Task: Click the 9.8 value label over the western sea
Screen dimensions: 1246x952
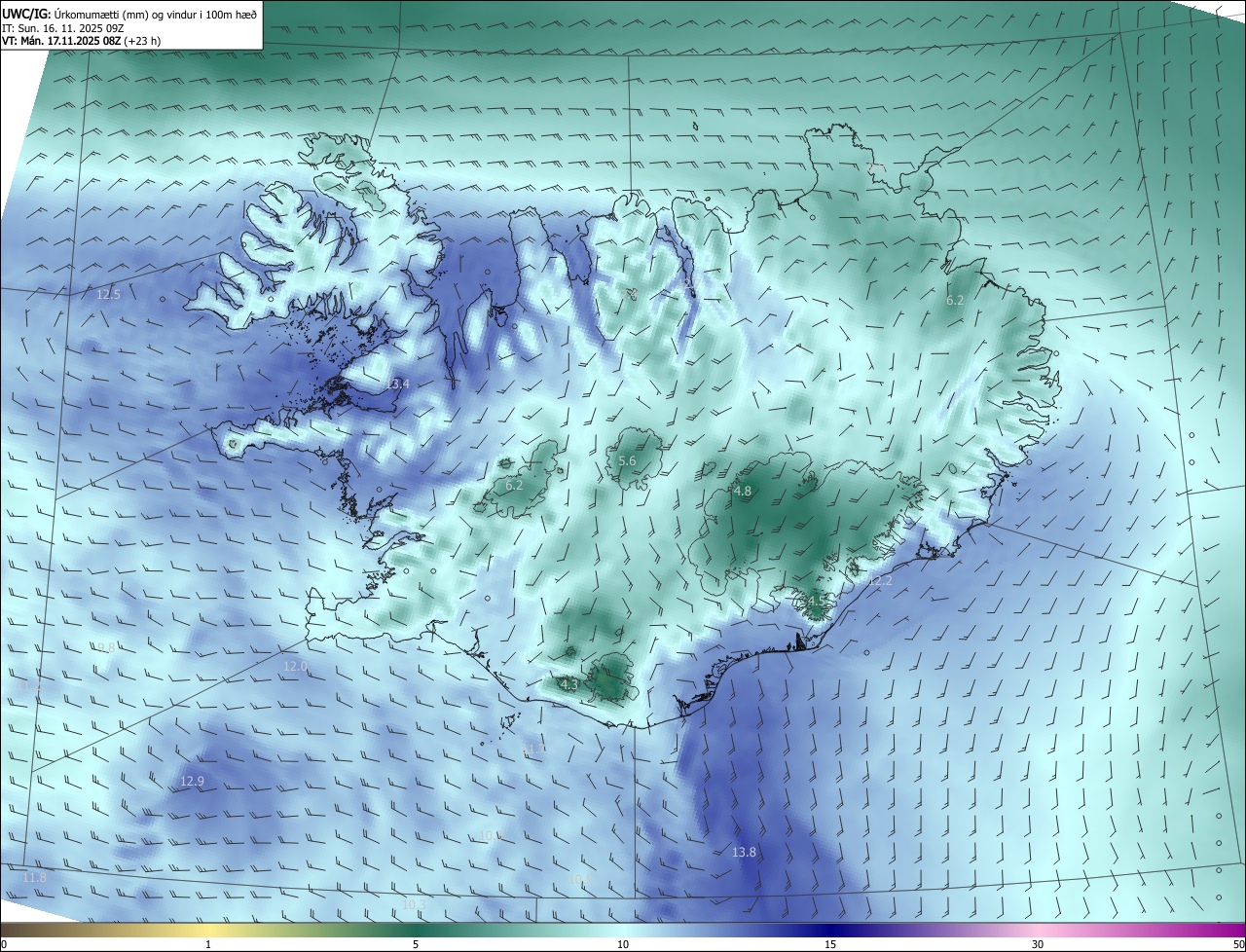Action: point(106,647)
